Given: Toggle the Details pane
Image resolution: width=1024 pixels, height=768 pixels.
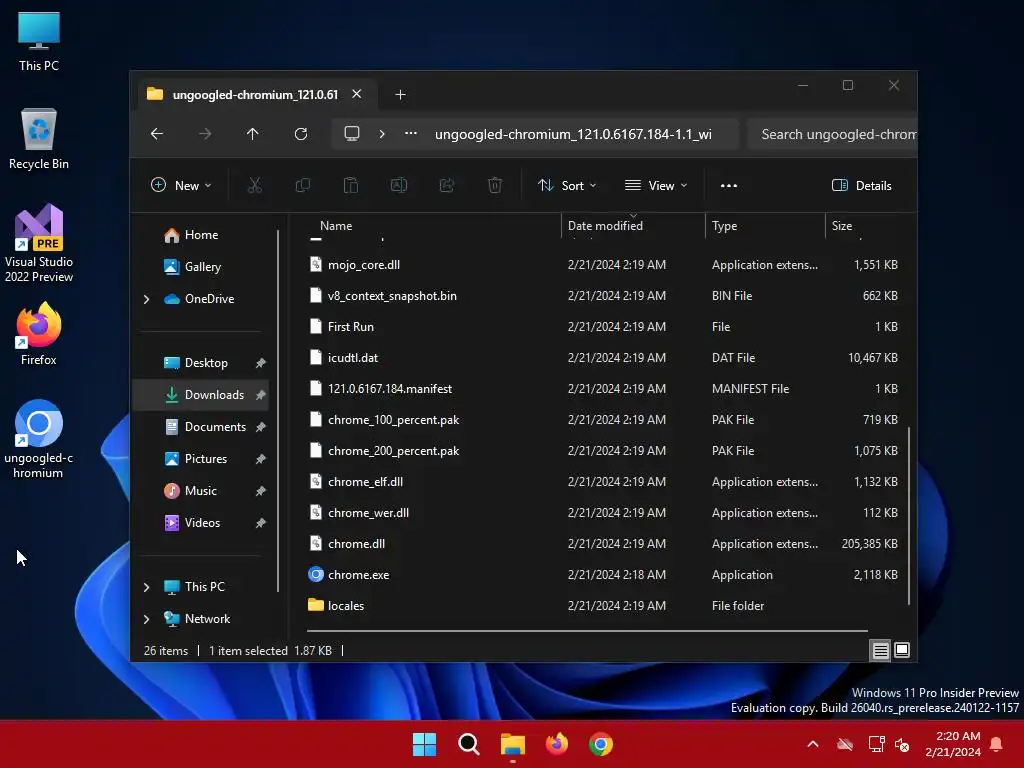Looking at the screenshot, I should 861,185.
